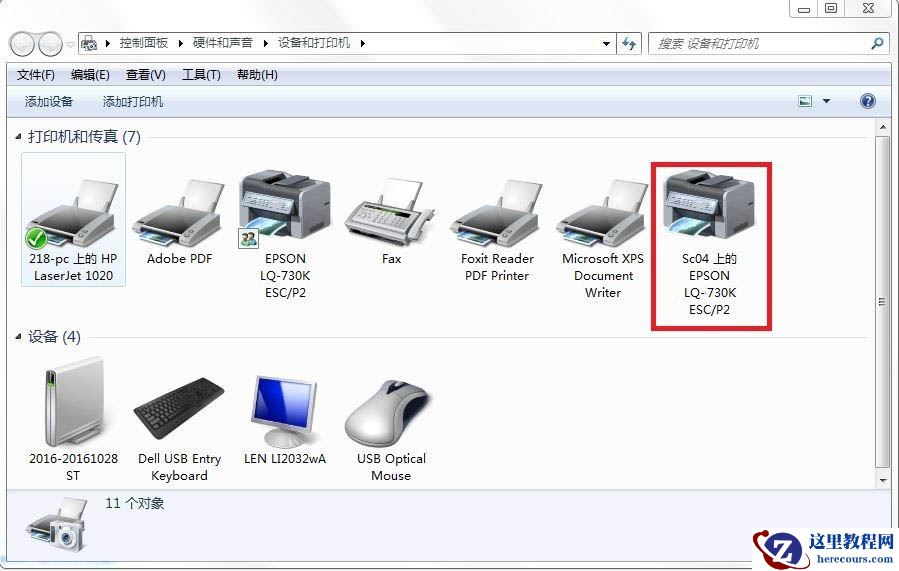
Task: Click the forward navigation arrow
Action: coord(50,44)
